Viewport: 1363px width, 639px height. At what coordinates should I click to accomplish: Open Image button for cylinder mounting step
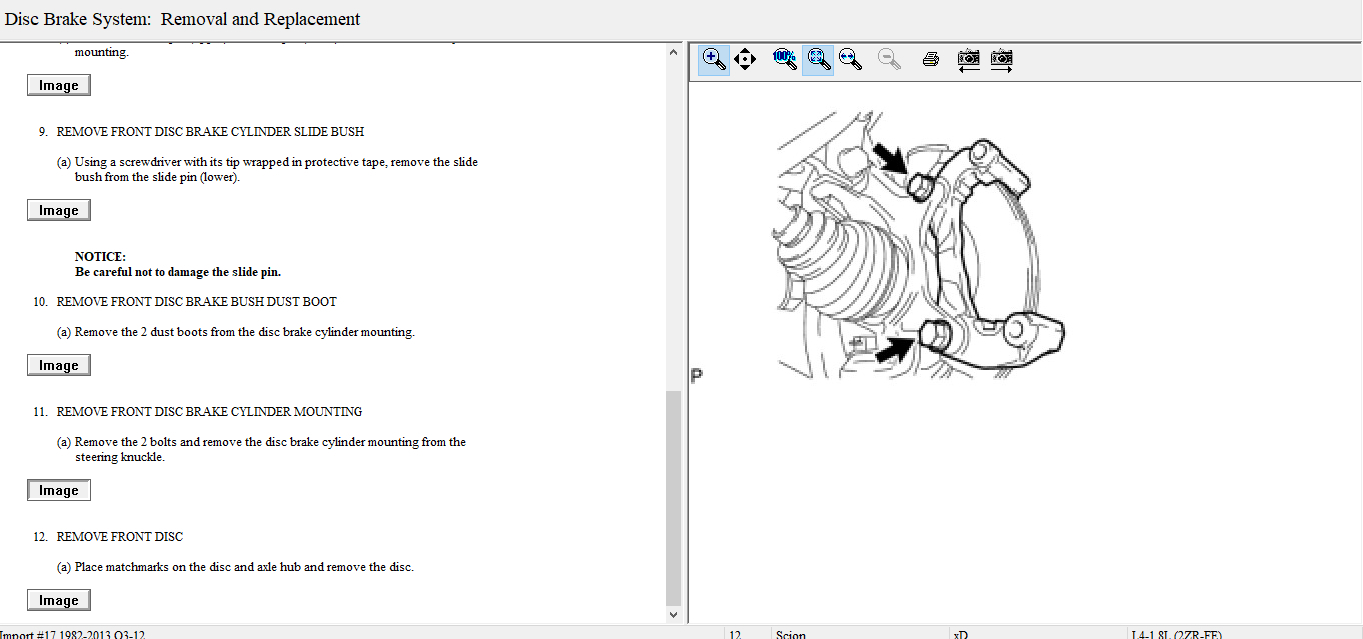point(59,491)
